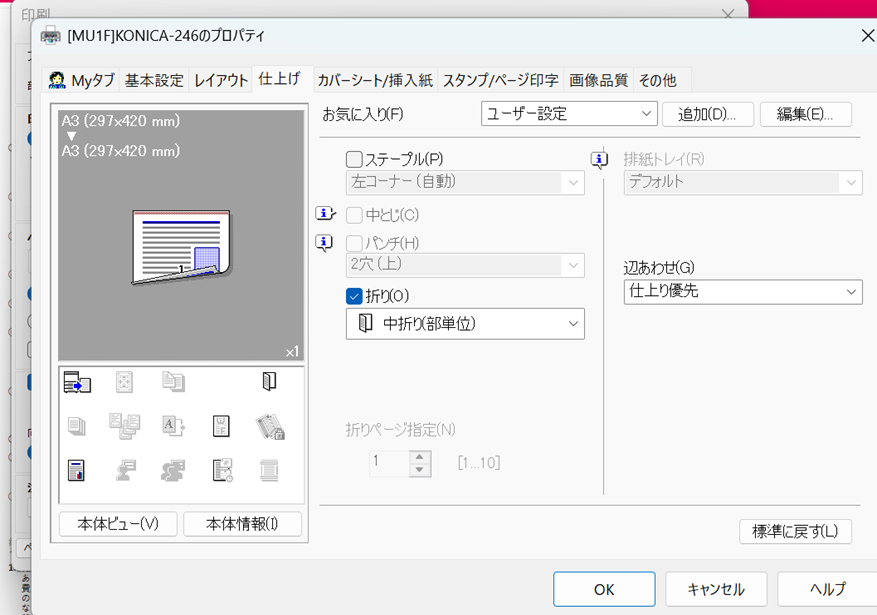The width and height of the screenshot is (877, 615).
Task: Click the color chart document icon
Action: click(x=76, y=470)
